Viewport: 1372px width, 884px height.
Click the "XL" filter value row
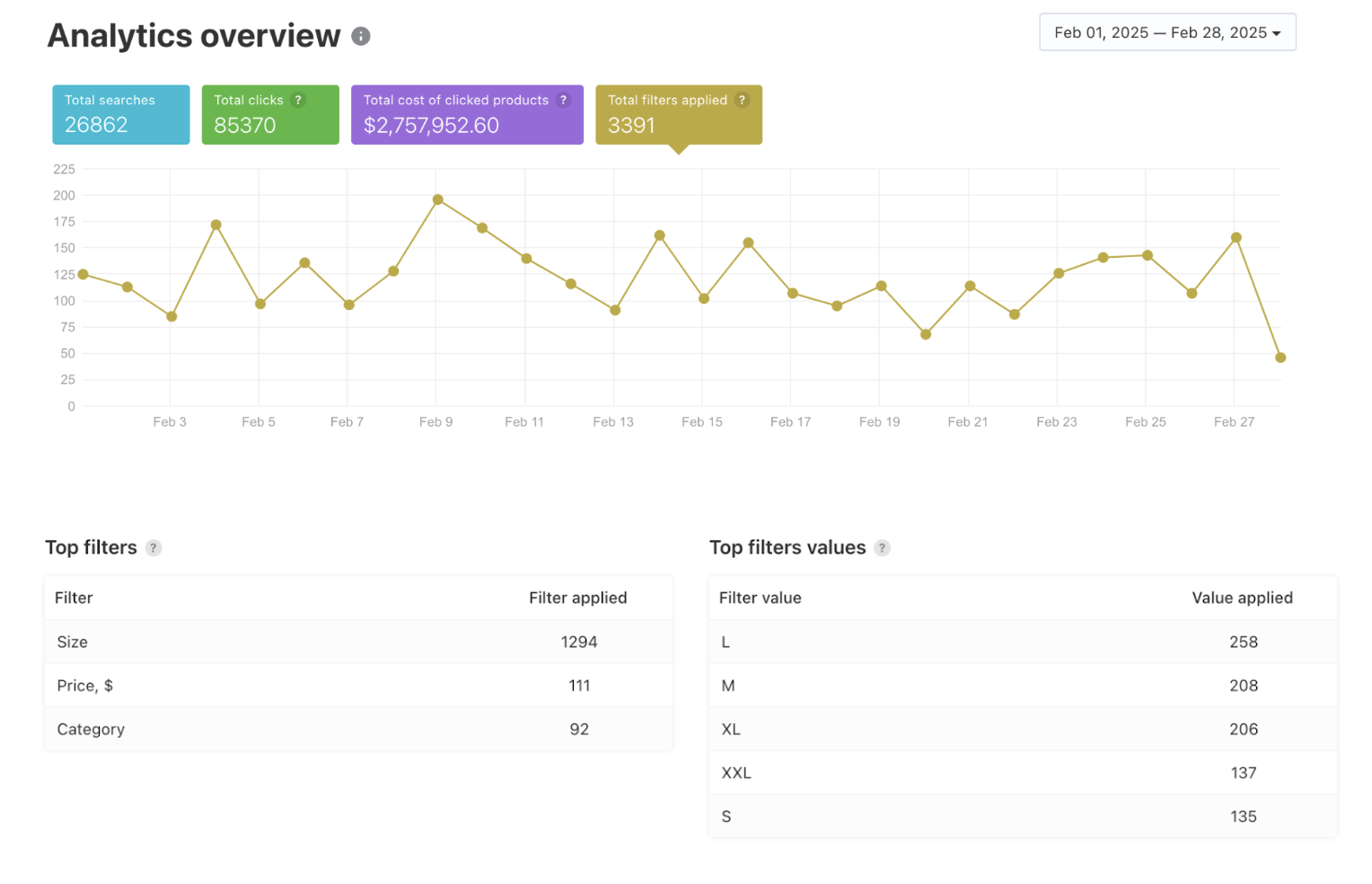tap(1023, 729)
